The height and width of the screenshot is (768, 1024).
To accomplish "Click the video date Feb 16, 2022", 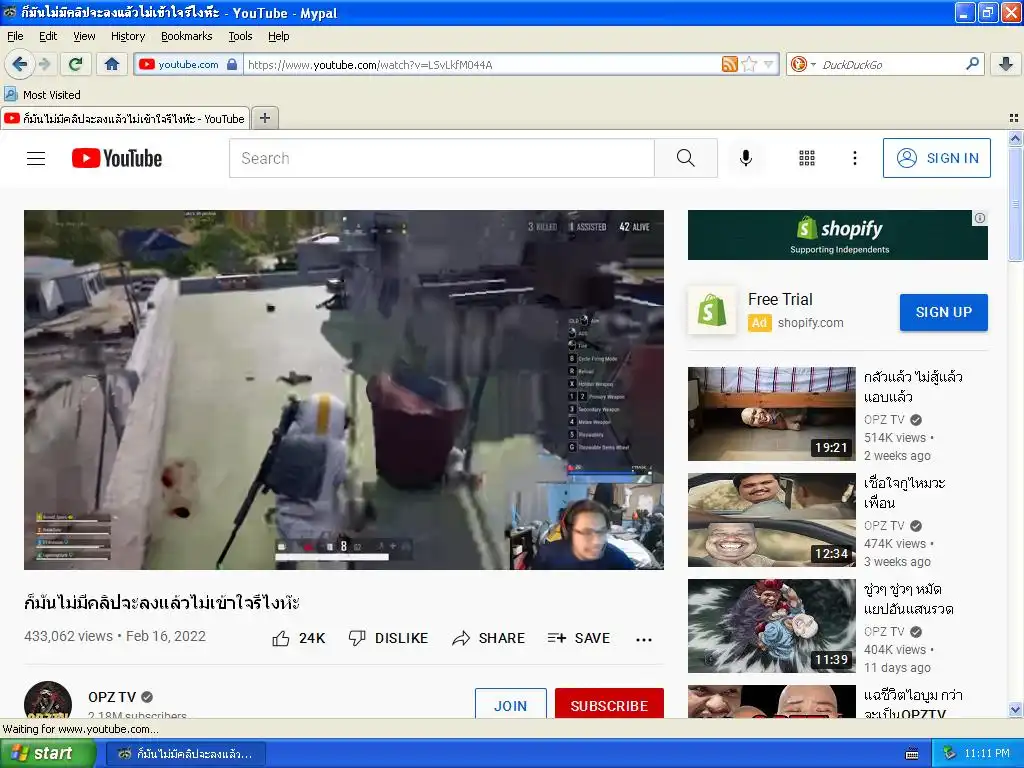I will point(166,636).
